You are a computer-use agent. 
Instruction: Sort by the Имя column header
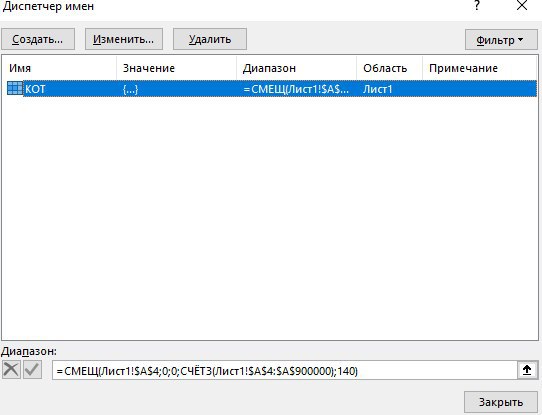[59, 68]
